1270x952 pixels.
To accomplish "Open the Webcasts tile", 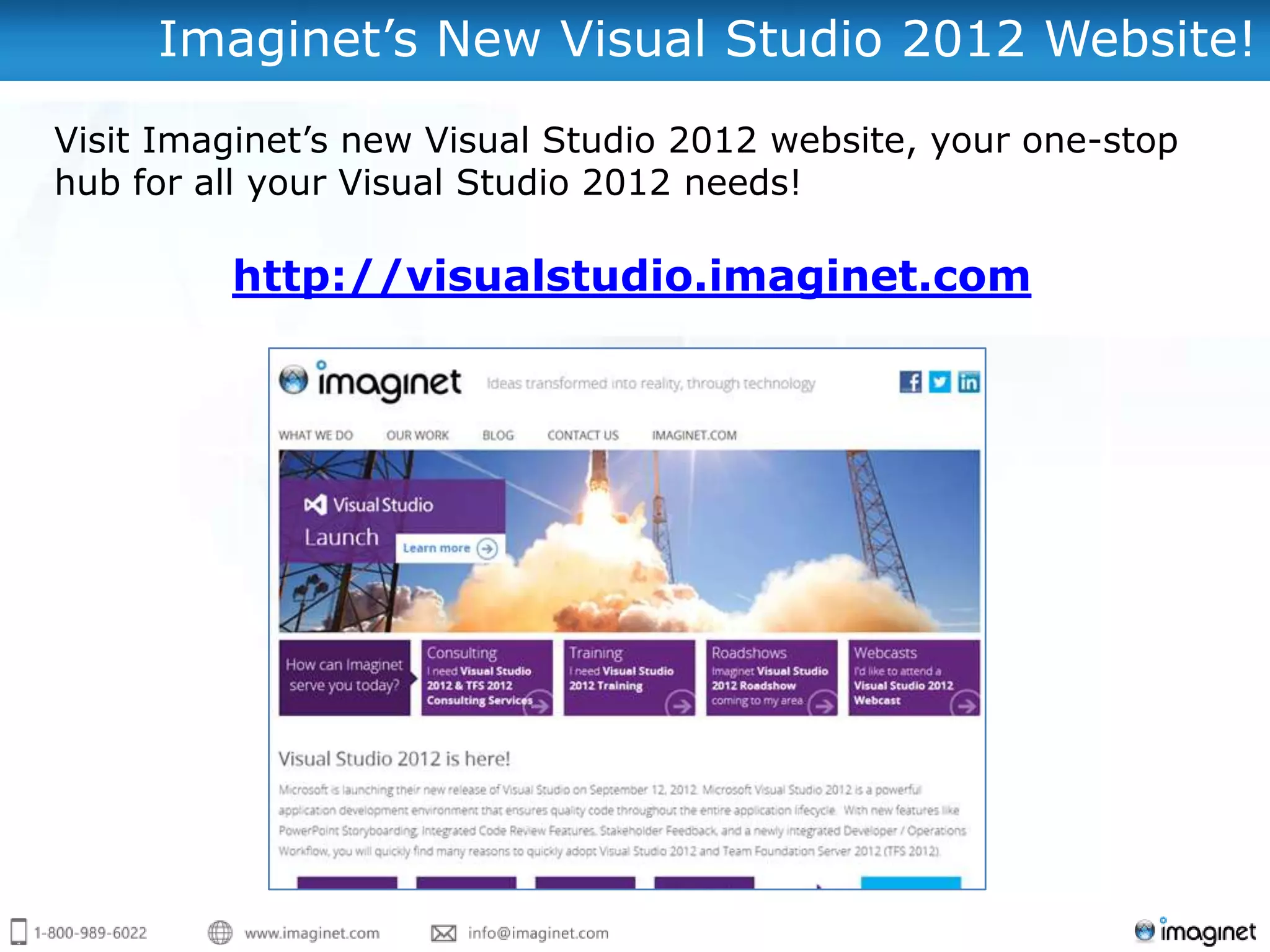I will [x=914, y=677].
